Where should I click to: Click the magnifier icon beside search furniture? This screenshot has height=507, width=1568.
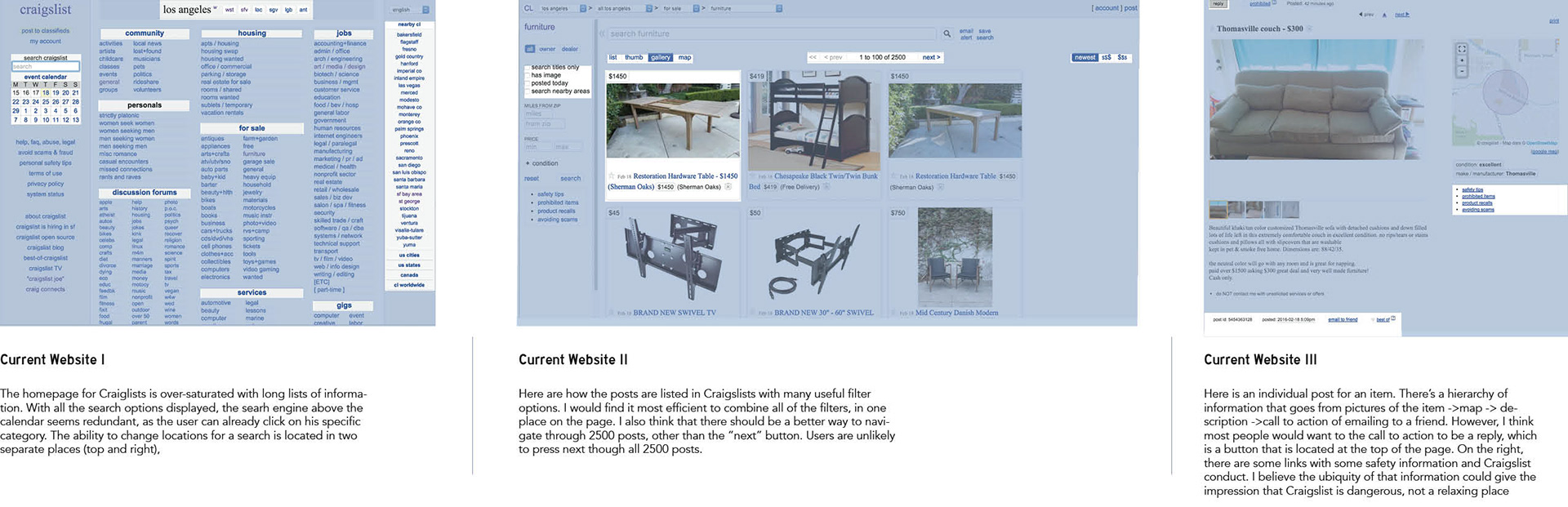pyautogui.click(x=947, y=34)
